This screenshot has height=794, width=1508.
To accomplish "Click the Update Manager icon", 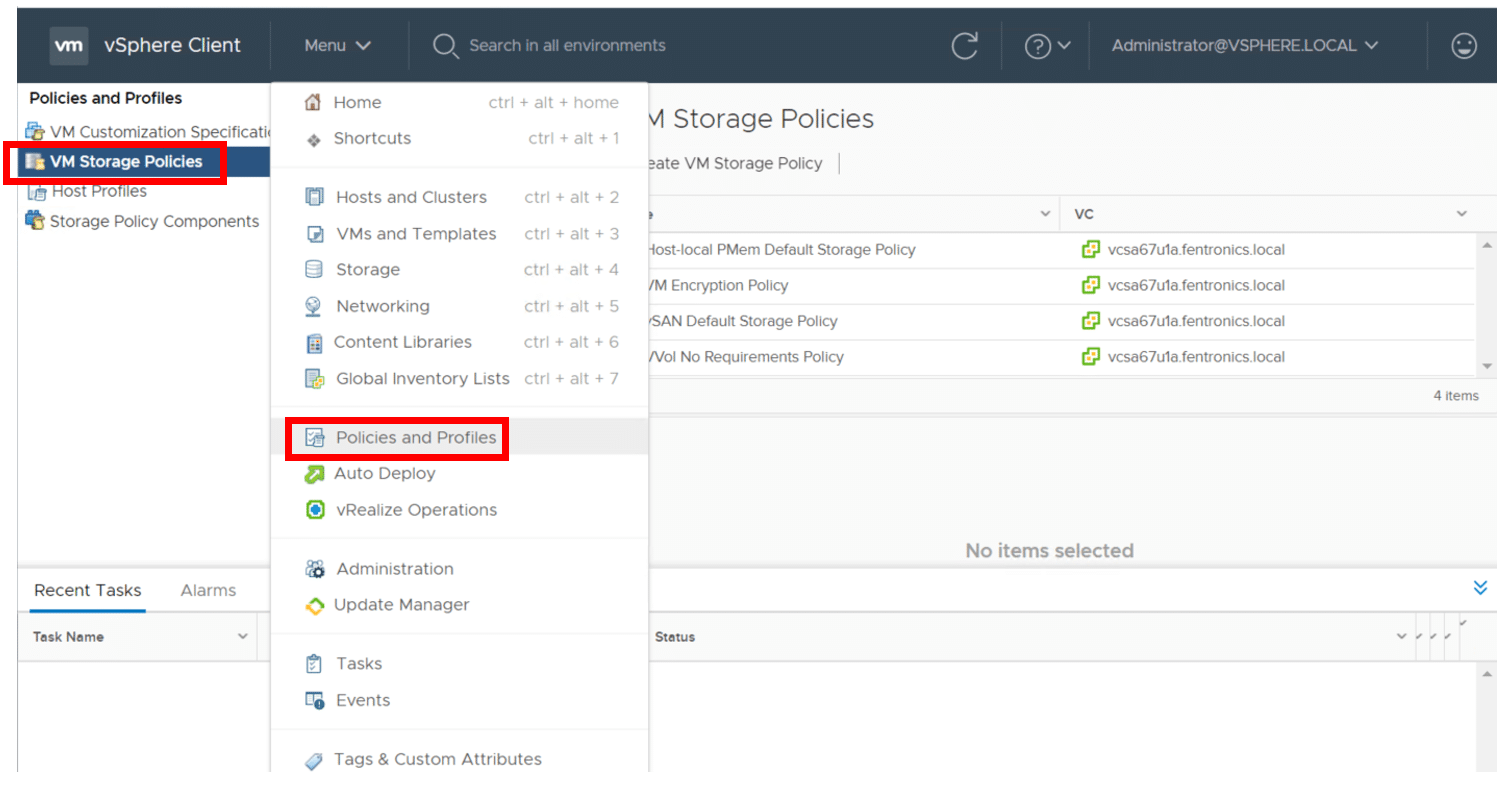I will click(314, 605).
